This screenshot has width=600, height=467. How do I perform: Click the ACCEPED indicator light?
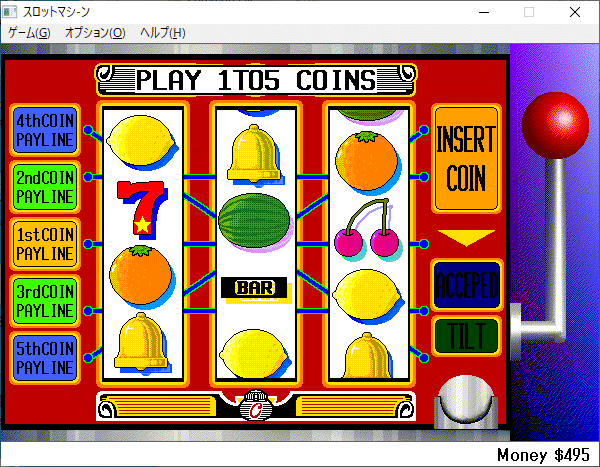pos(467,285)
